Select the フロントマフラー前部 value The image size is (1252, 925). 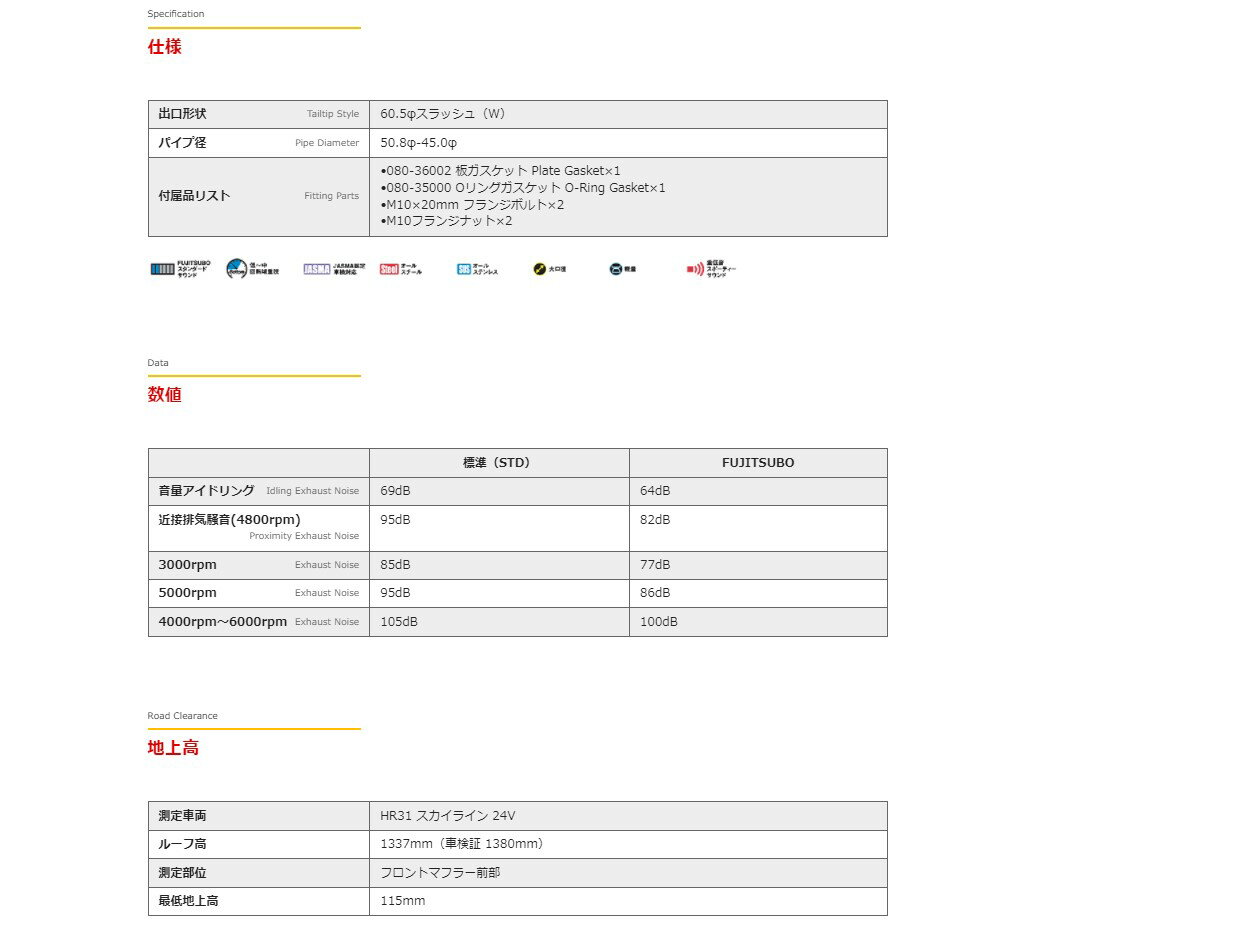tap(440, 873)
